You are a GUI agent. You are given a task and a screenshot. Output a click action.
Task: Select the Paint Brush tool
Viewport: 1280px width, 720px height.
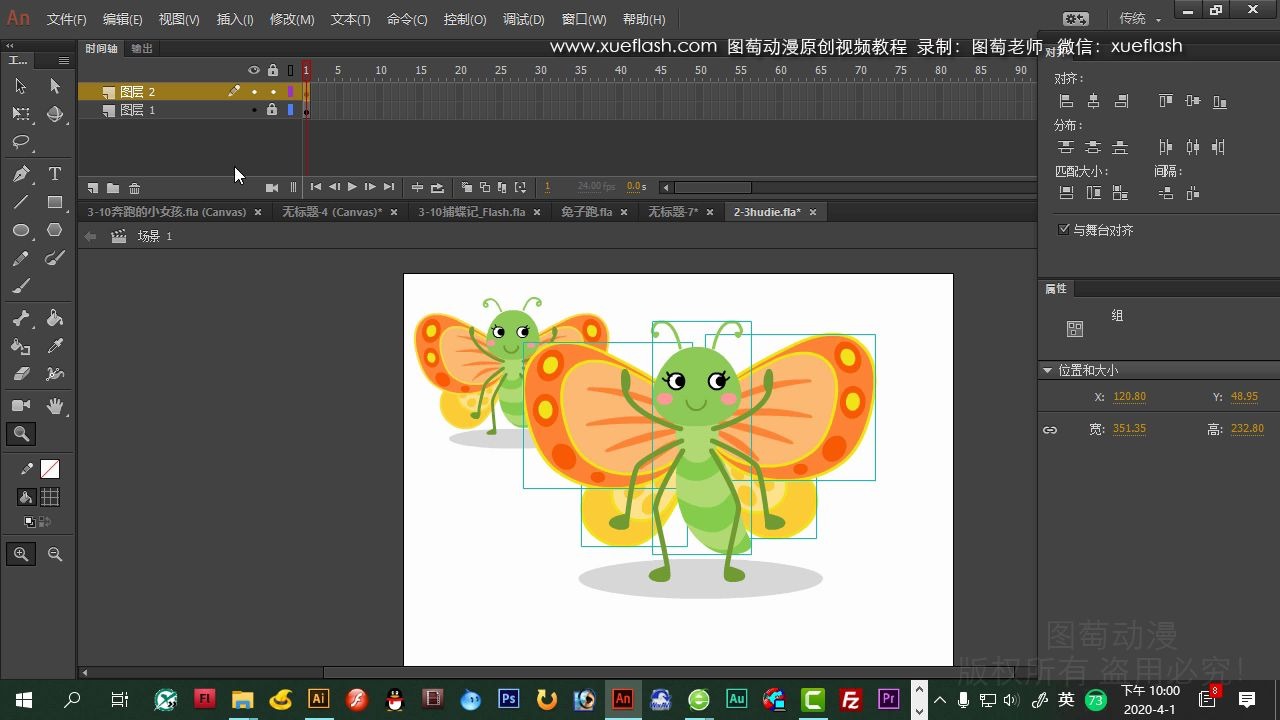pyautogui.click(x=55, y=258)
